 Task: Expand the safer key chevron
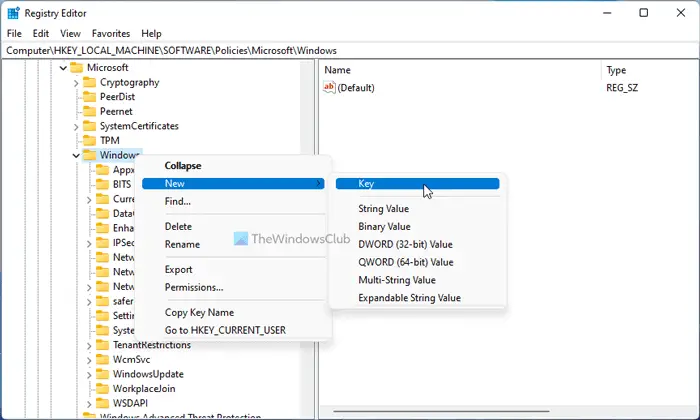(x=89, y=302)
